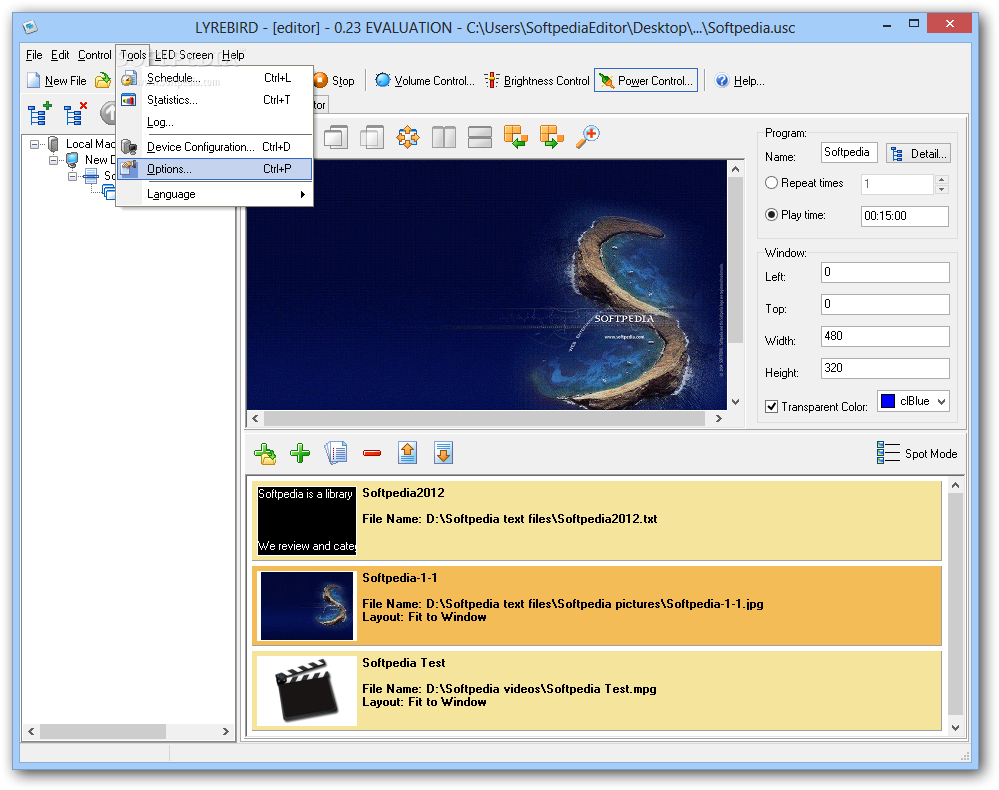The height and width of the screenshot is (790, 999).
Task: Open the clBlue color dropdown
Action: [x=941, y=401]
